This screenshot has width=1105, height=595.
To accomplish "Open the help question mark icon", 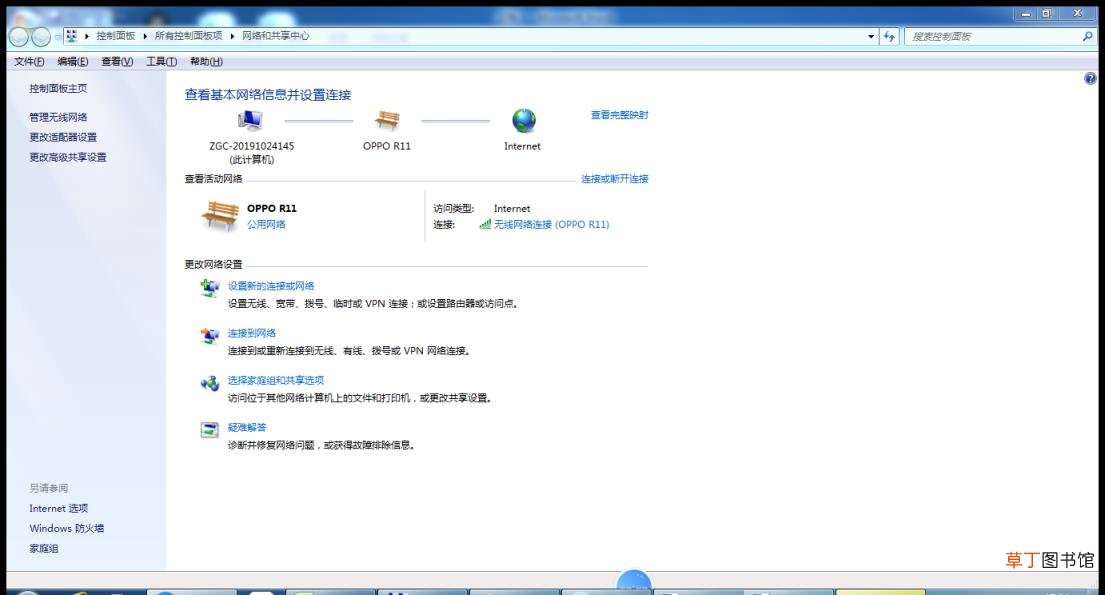I will click(x=1090, y=79).
